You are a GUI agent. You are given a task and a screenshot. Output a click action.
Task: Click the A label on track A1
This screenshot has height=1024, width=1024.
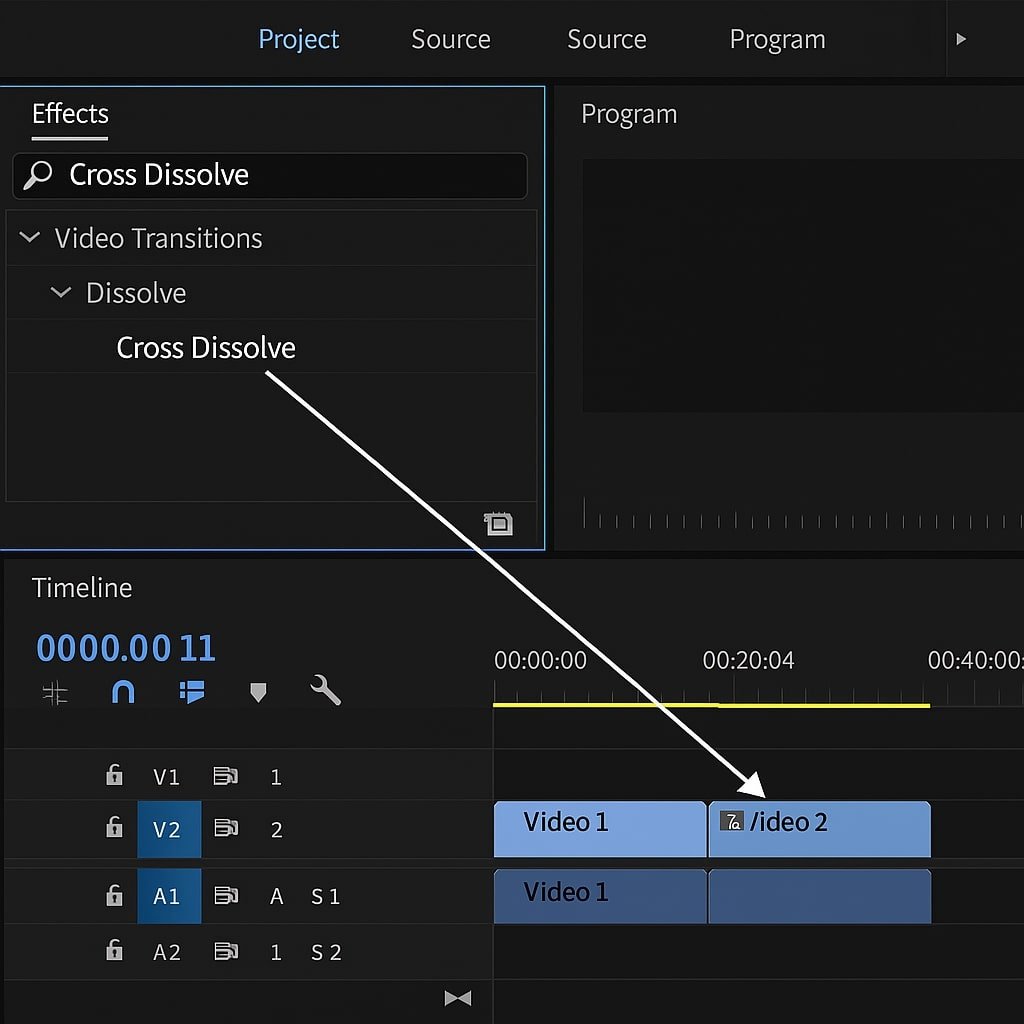click(x=276, y=896)
